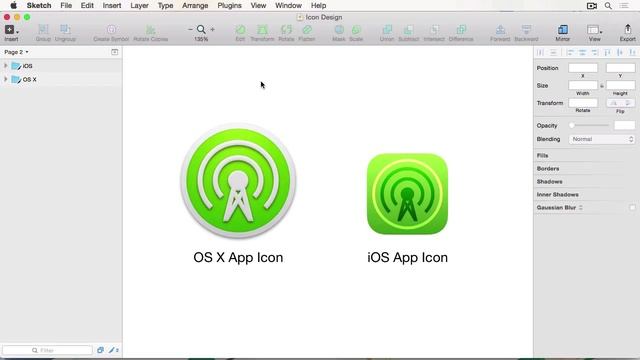
Task: Toggle the size proportions lock
Action: 602,86
